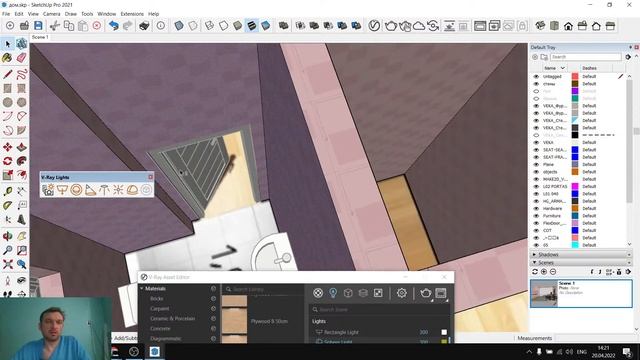
Task: Click the Print icon
Action: coord(144,26)
